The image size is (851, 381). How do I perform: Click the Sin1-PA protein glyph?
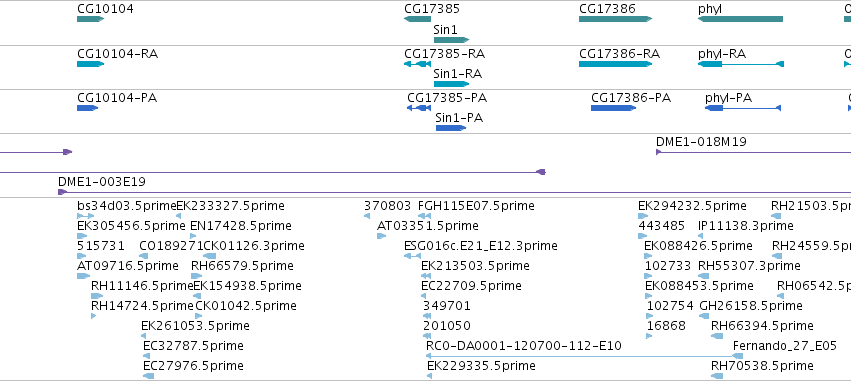[x=450, y=128]
